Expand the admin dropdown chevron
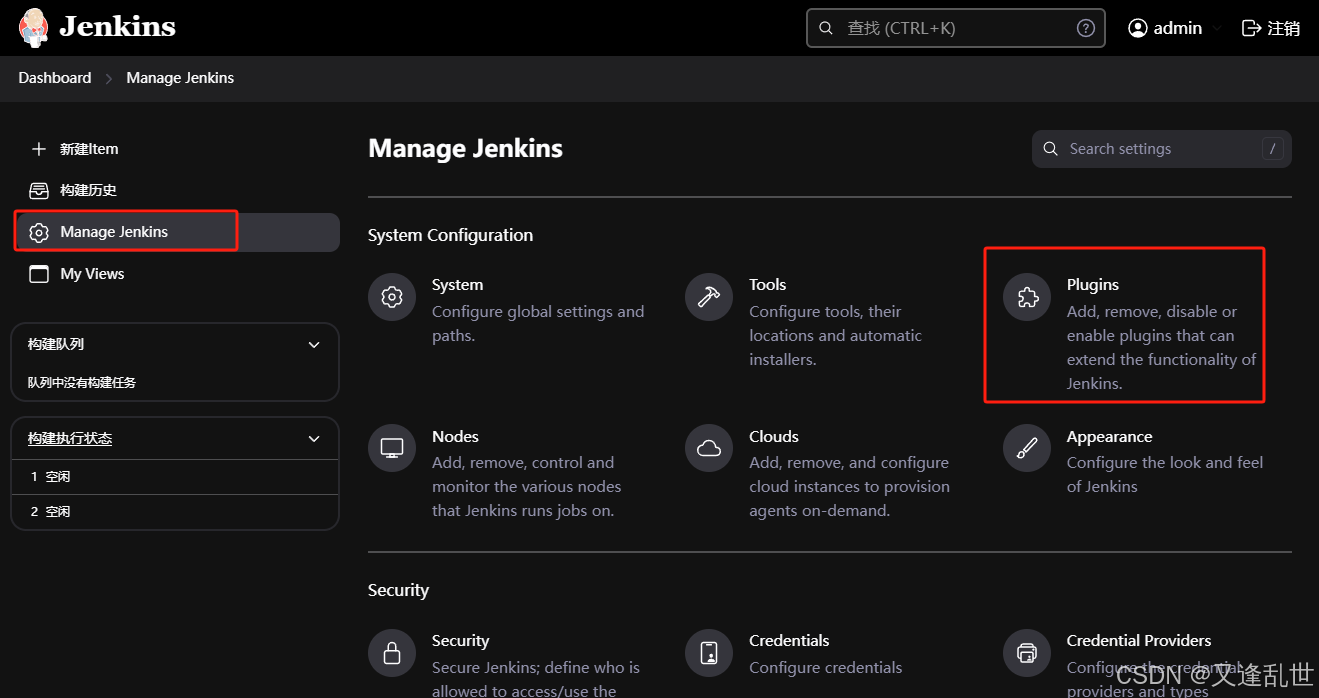The image size is (1319, 698). [x=1216, y=29]
